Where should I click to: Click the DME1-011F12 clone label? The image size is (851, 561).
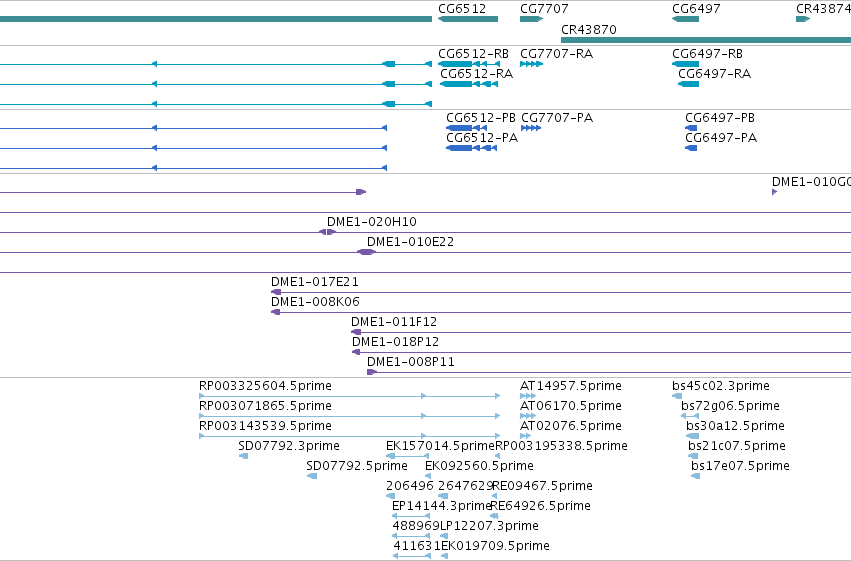(394, 322)
